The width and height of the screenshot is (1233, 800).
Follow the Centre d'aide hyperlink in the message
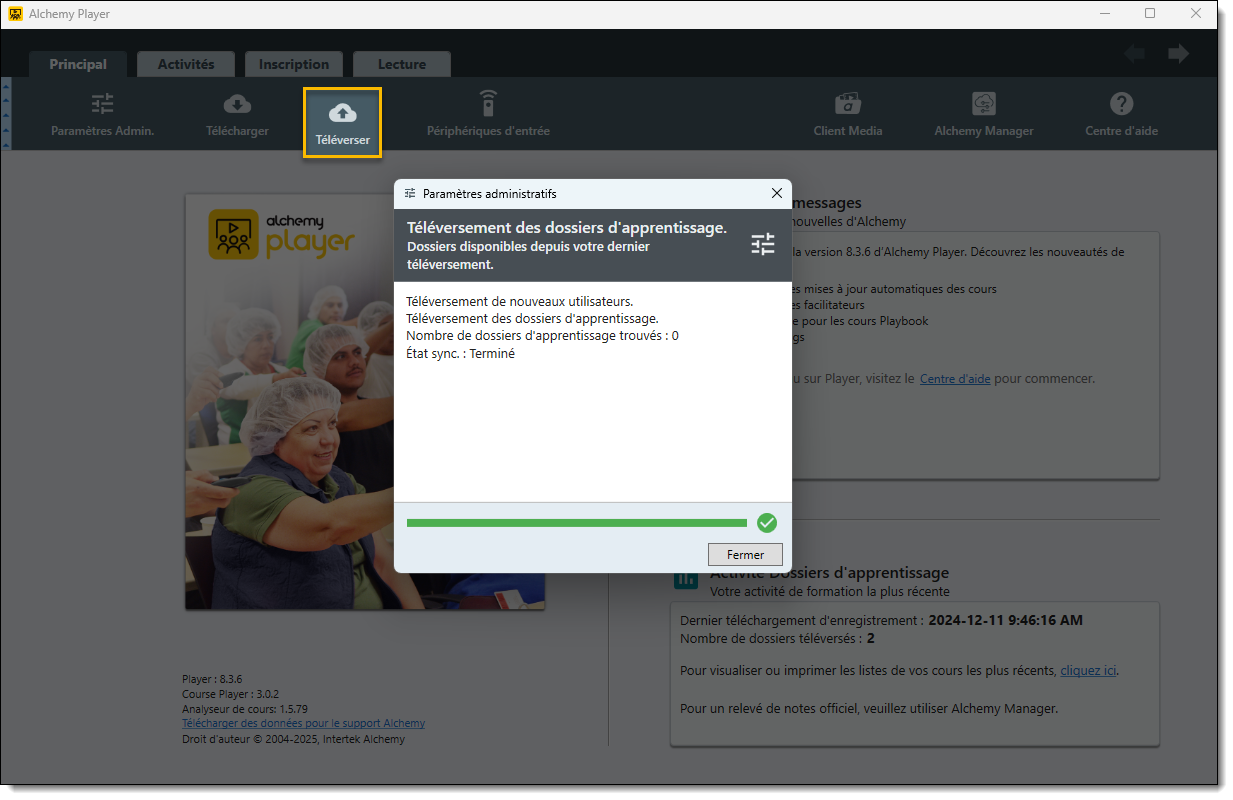click(955, 379)
